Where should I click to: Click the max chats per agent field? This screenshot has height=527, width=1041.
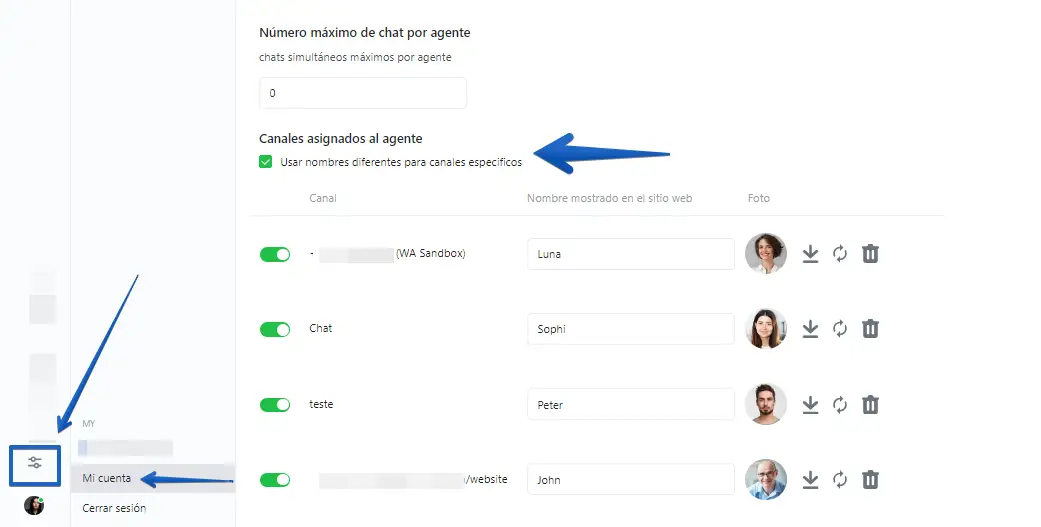click(362, 93)
